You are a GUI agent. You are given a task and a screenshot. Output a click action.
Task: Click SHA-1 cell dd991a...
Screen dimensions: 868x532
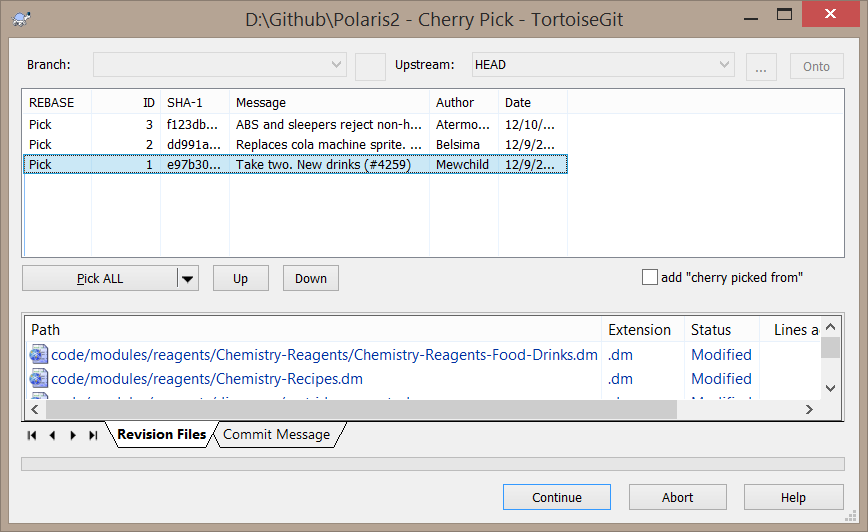[194, 144]
